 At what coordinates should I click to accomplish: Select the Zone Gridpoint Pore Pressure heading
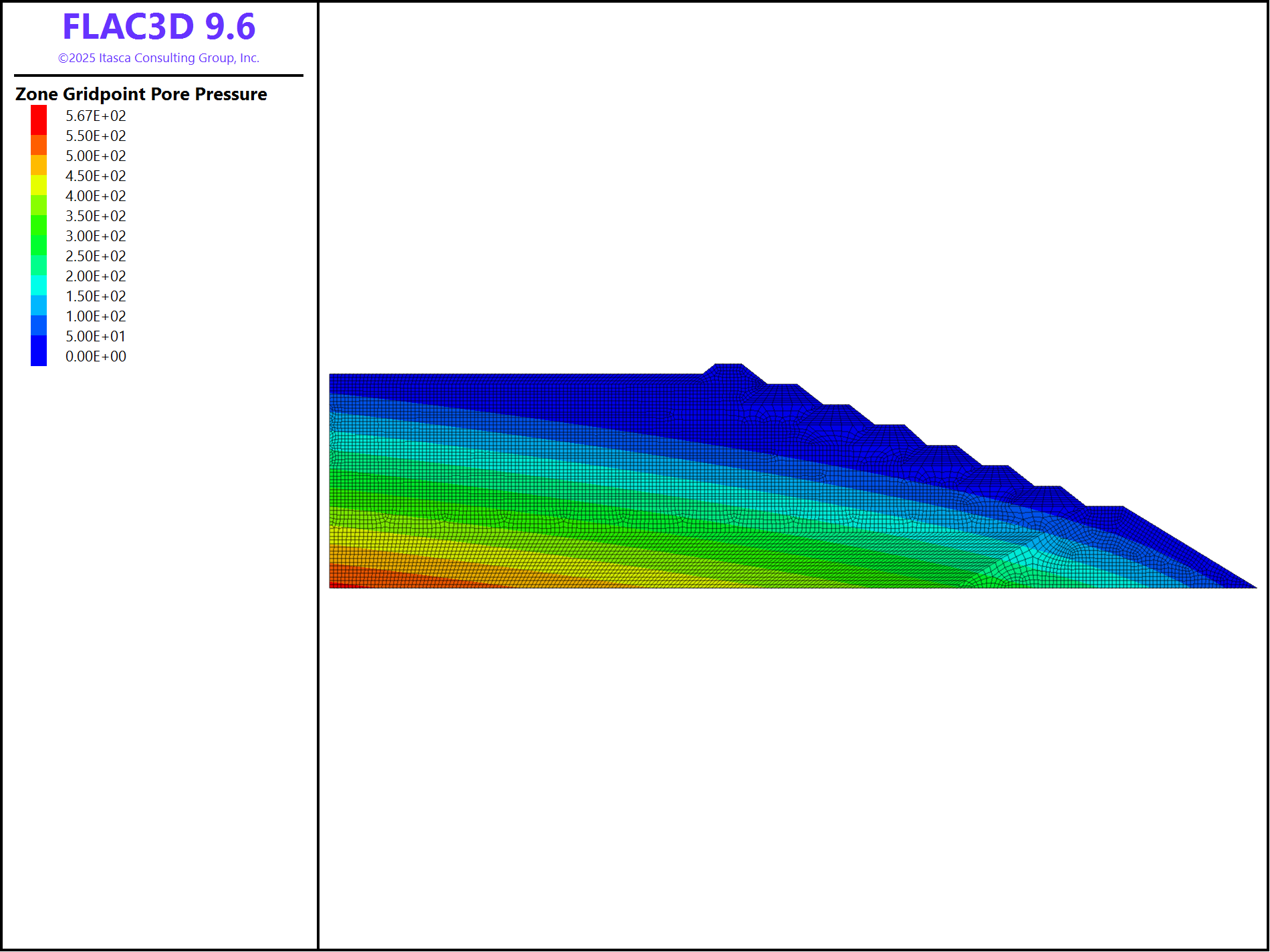click(141, 94)
